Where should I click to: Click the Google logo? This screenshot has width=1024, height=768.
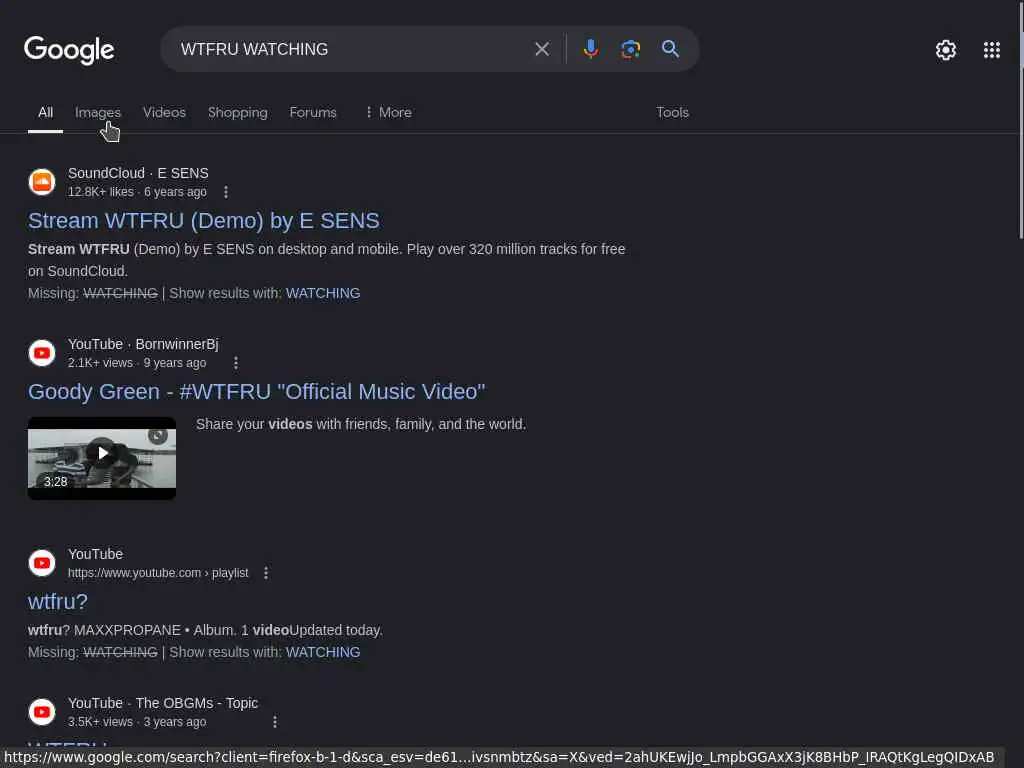69,50
